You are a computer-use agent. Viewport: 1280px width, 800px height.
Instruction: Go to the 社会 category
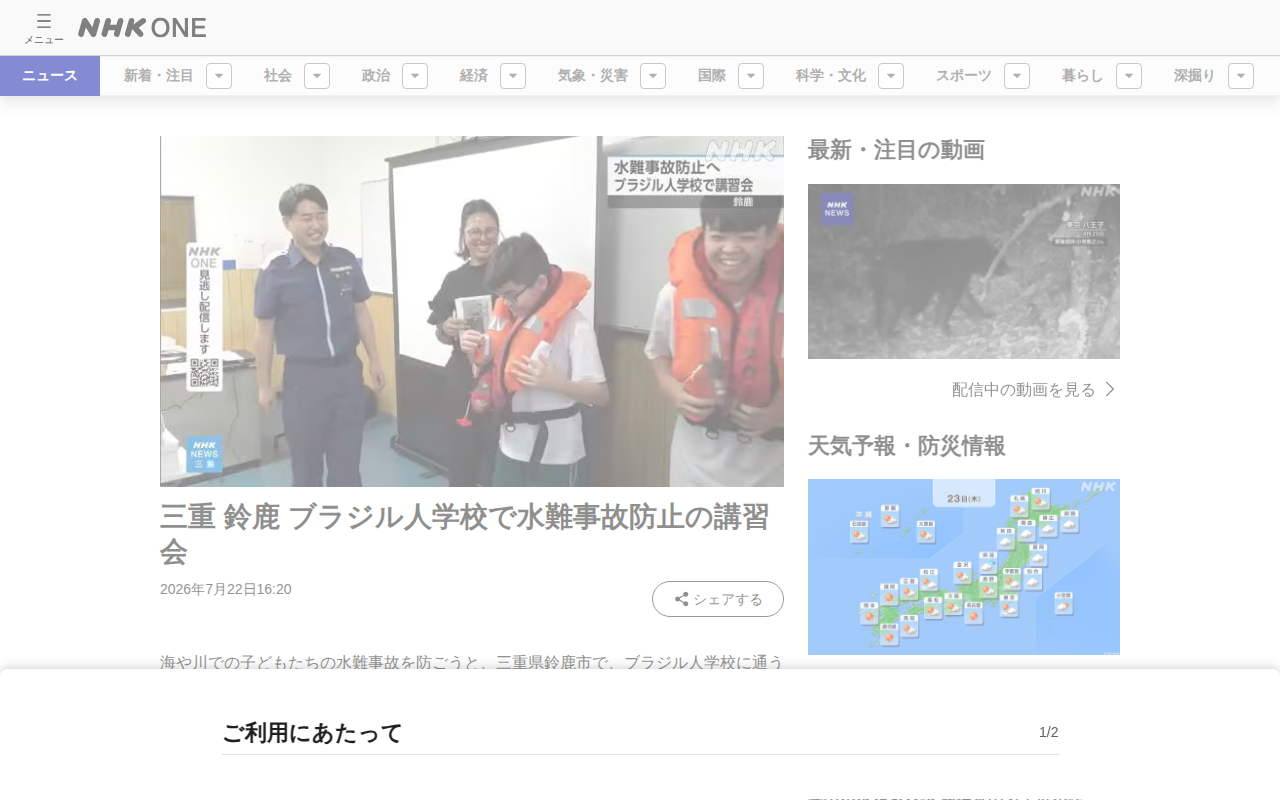278,76
